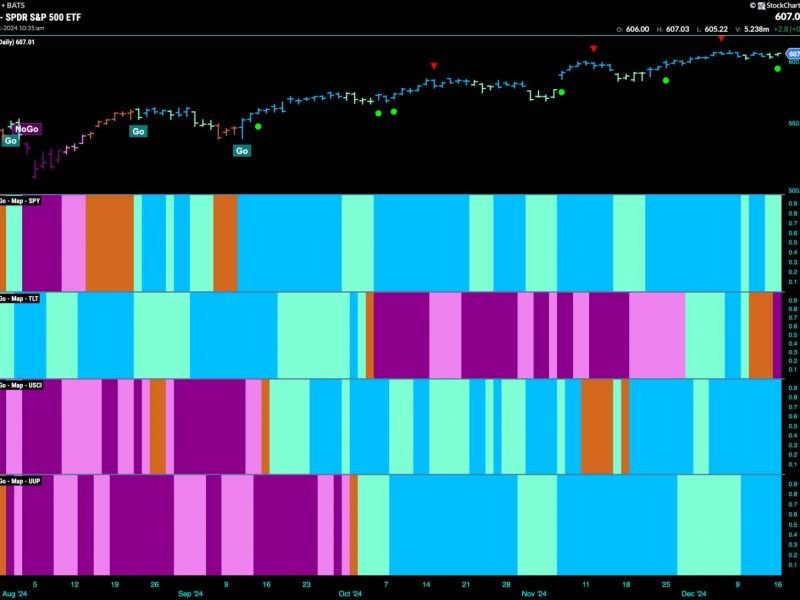Click the narrow orange band in UUP map, October
This screenshot has width=800, height=600.
click(354, 525)
